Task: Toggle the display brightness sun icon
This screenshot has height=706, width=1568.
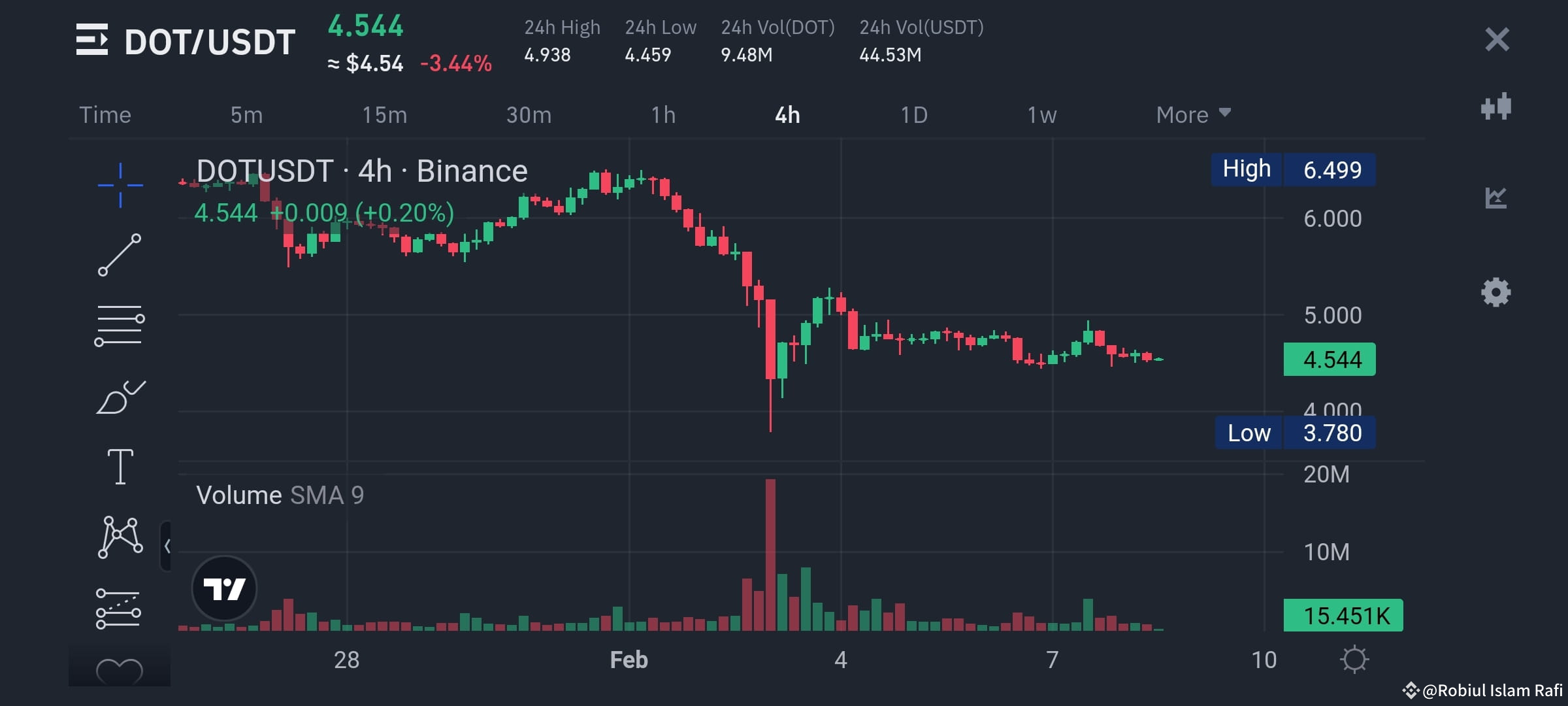Action: tap(1352, 659)
